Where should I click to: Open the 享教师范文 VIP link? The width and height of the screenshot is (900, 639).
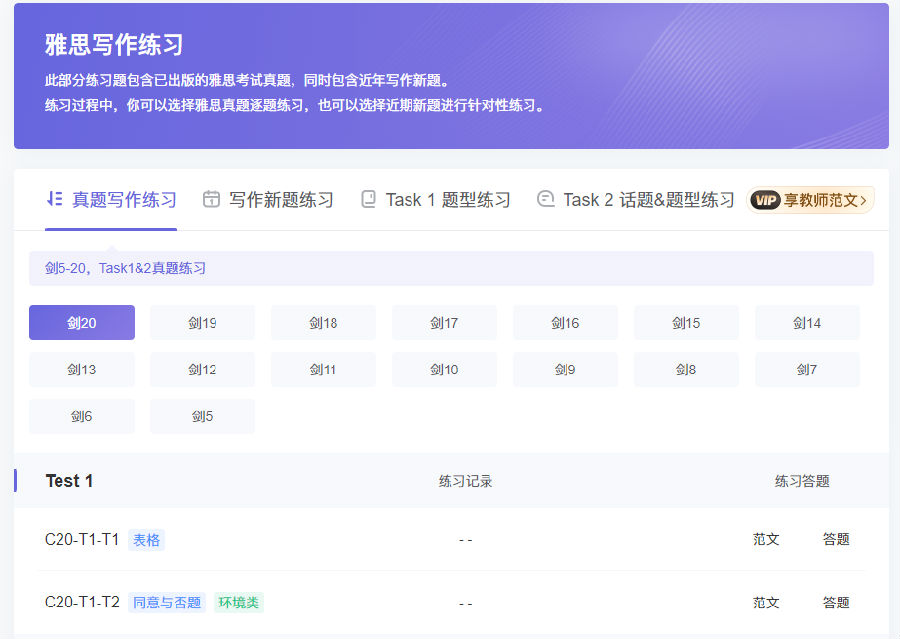click(x=824, y=200)
